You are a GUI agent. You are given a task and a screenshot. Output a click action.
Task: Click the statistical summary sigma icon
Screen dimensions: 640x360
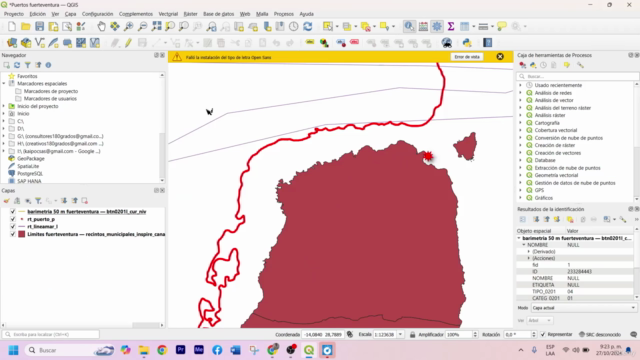coord(451,27)
